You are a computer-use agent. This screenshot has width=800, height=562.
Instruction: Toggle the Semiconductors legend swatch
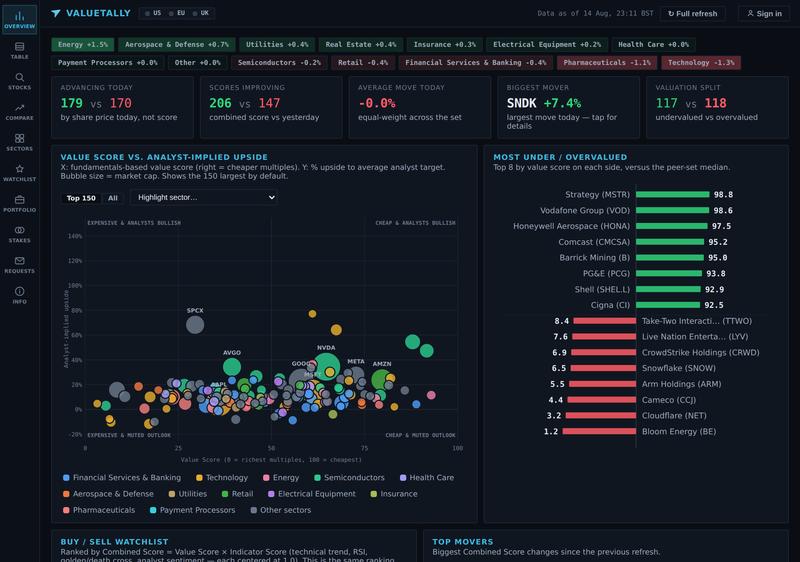coord(317,478)
